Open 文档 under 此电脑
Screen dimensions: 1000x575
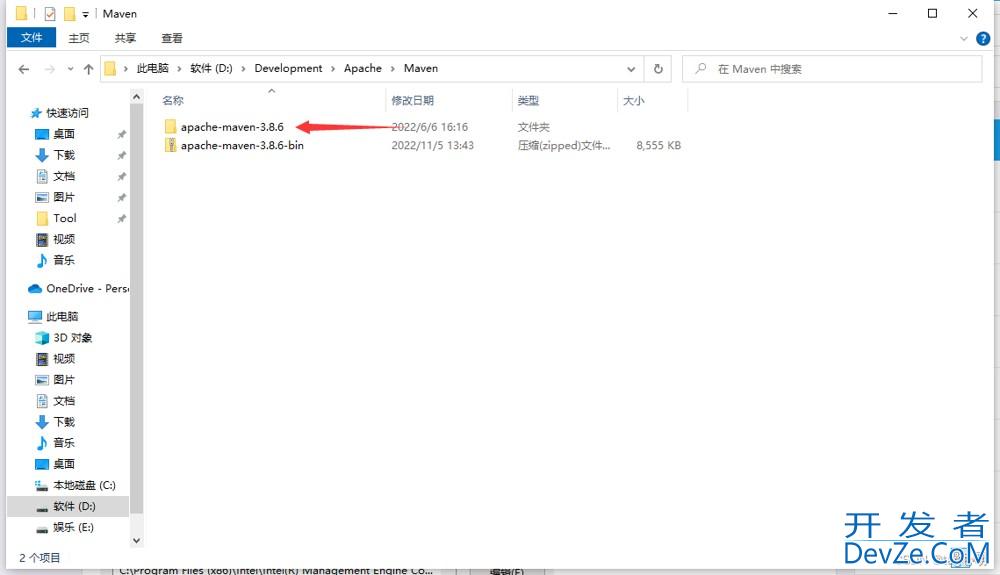tap(64, 401)
